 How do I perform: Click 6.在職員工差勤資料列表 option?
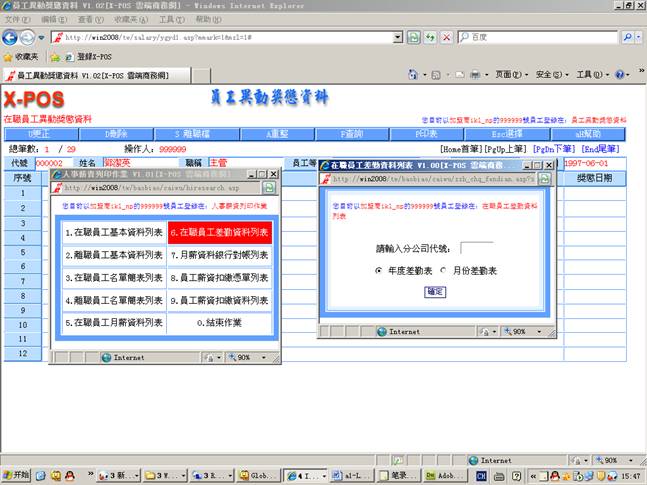point(219,232)
